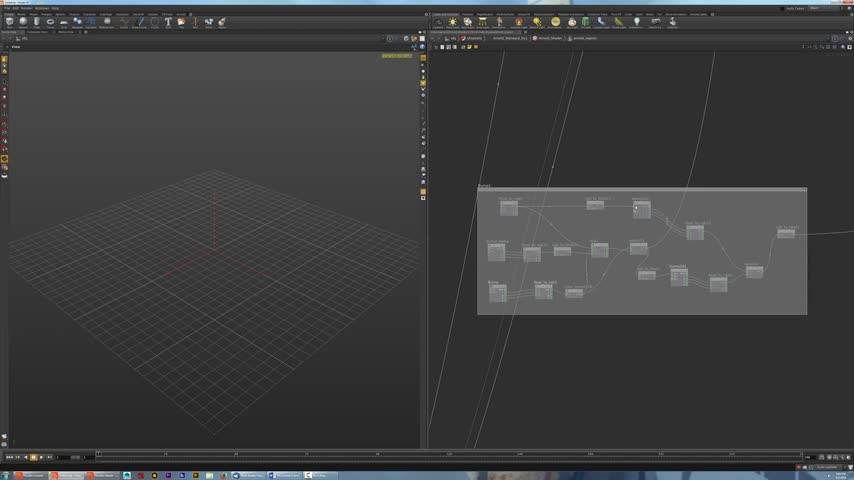Switch to the Motion FX View pane tab
The height and width of the screenshot is (480, 854).
tap(66, 32)
